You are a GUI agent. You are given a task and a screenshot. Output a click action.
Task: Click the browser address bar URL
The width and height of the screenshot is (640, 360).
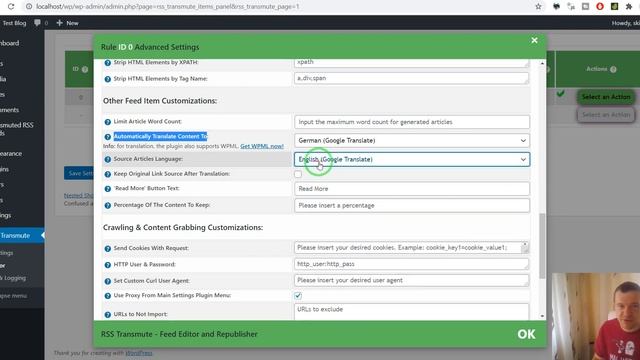pos(167,7)
